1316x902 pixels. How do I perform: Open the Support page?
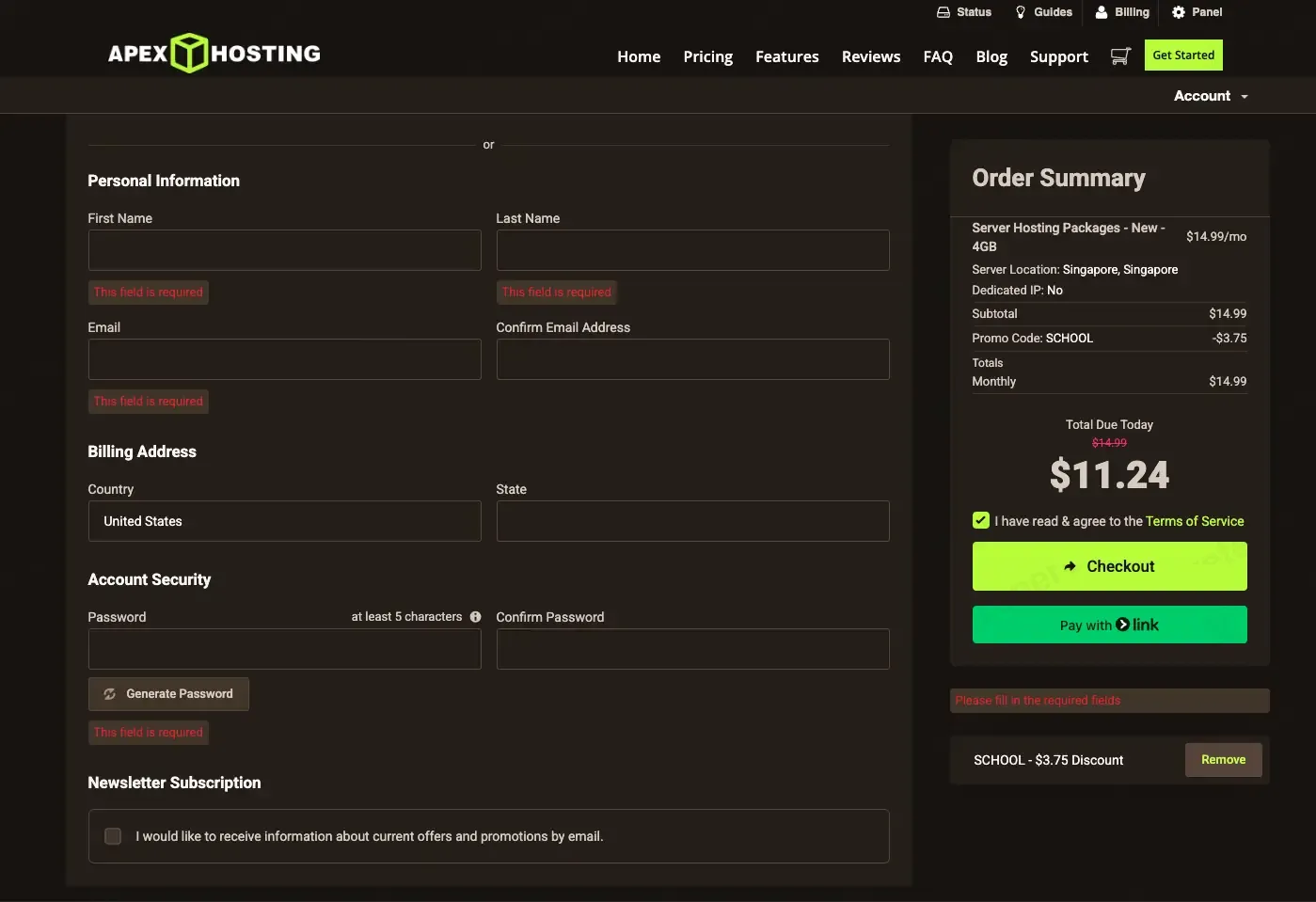point(1059,56)
